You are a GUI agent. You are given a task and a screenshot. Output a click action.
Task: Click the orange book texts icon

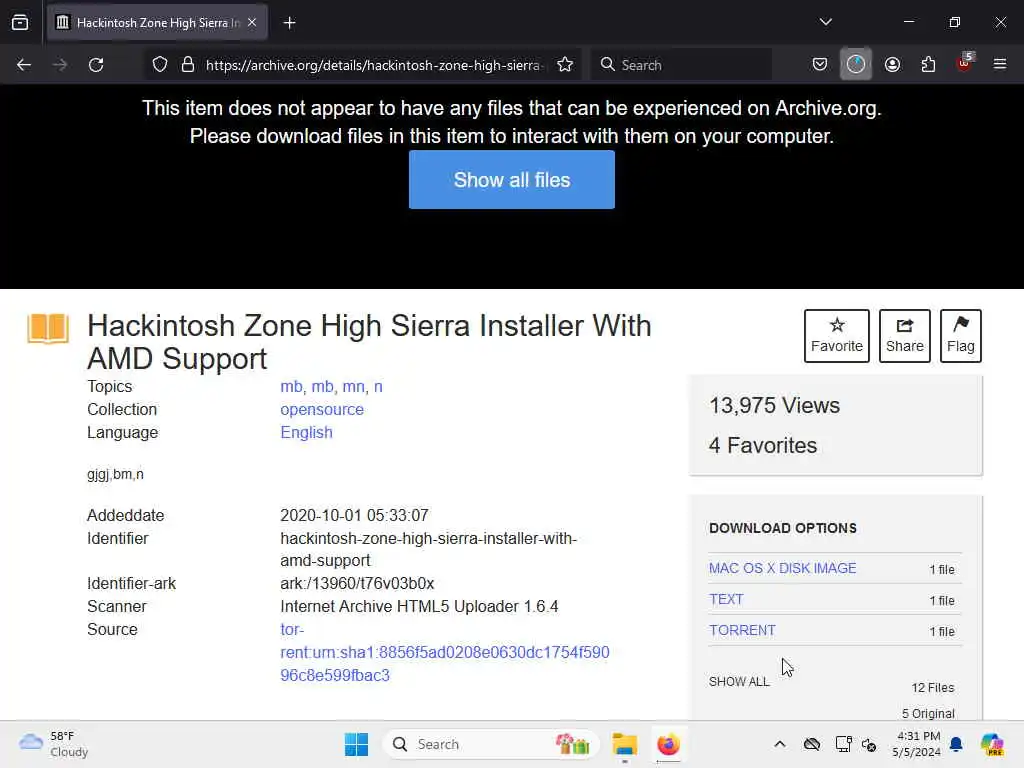pos(48,328)
